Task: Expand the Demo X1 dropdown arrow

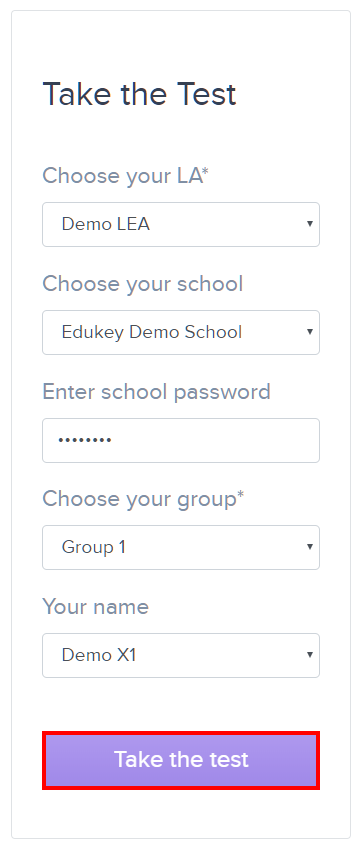Action: click(x=310, y=655)
